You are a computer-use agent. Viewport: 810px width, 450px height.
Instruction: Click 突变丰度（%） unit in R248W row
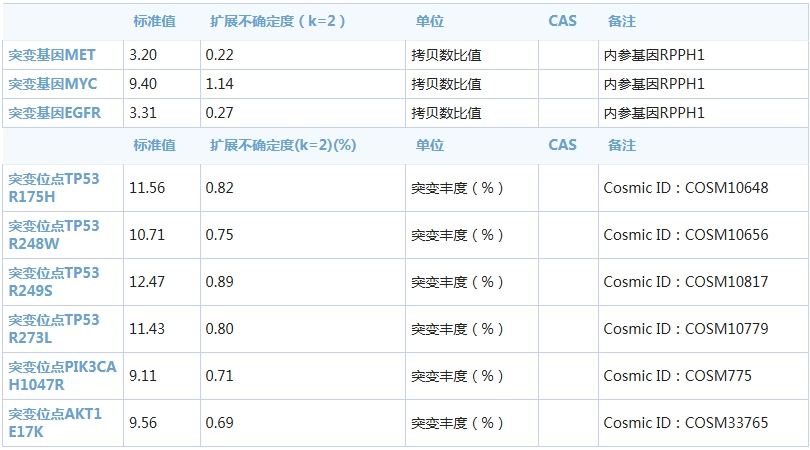click(457, 235)
